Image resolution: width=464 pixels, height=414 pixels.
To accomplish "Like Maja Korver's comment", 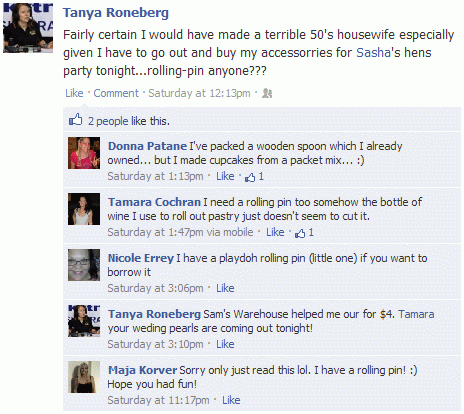I will tap(231, 400).
